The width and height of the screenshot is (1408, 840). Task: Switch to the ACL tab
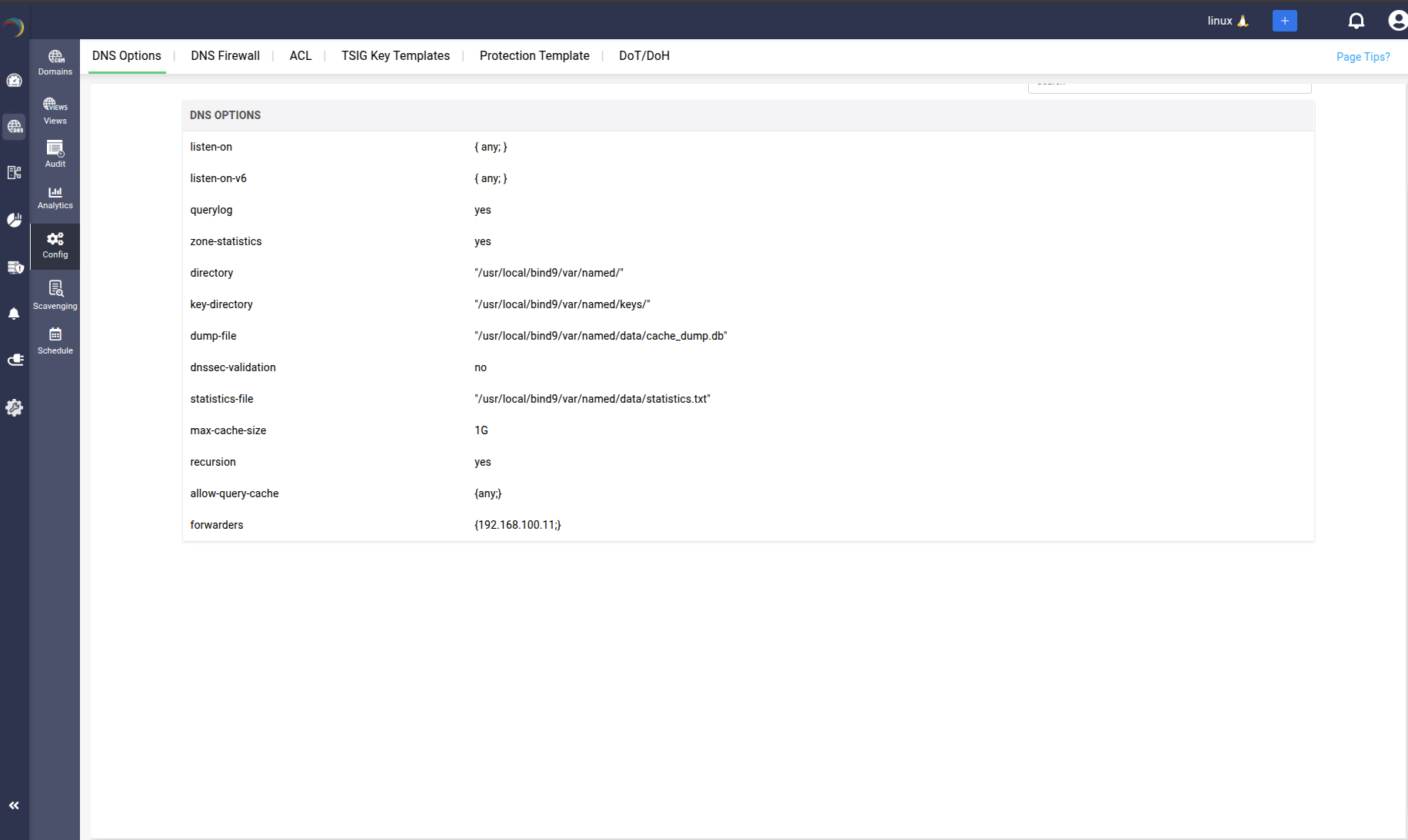[301, 56]
